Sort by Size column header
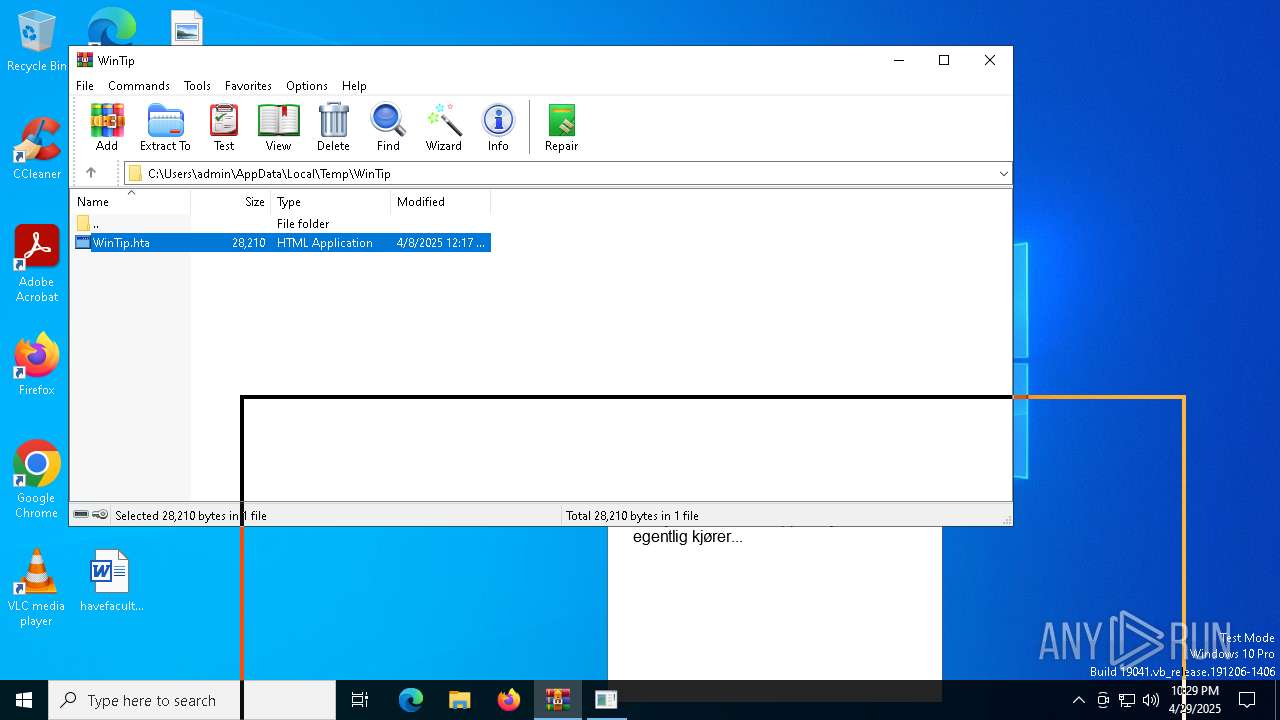This screenshot has width=1280, height=720. tap(230, 202)
